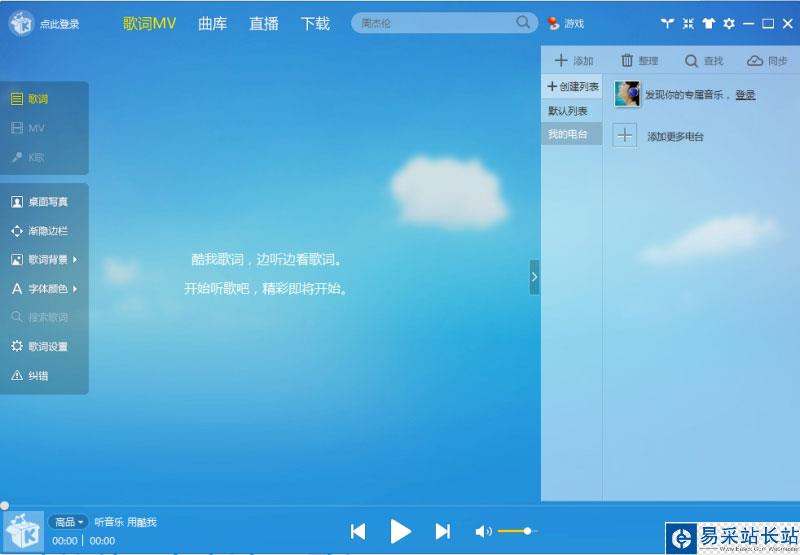800x555 pixels.
Task: Click the Y-shaped icon in title bar
Action: [667, 23]
